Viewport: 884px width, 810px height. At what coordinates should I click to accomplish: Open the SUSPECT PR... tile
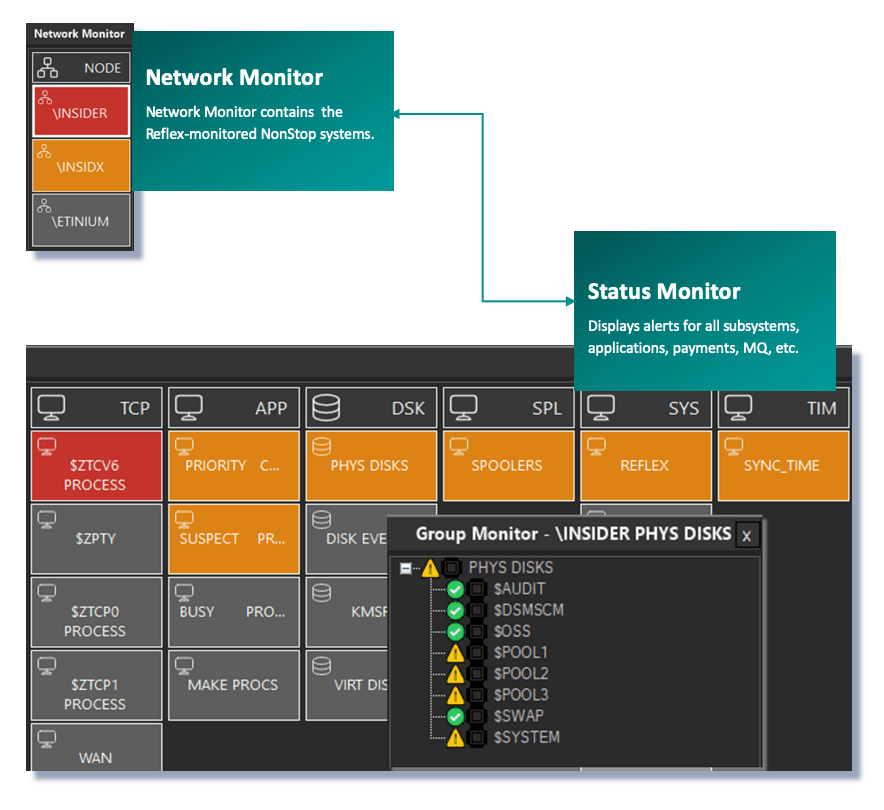point(234,539)
